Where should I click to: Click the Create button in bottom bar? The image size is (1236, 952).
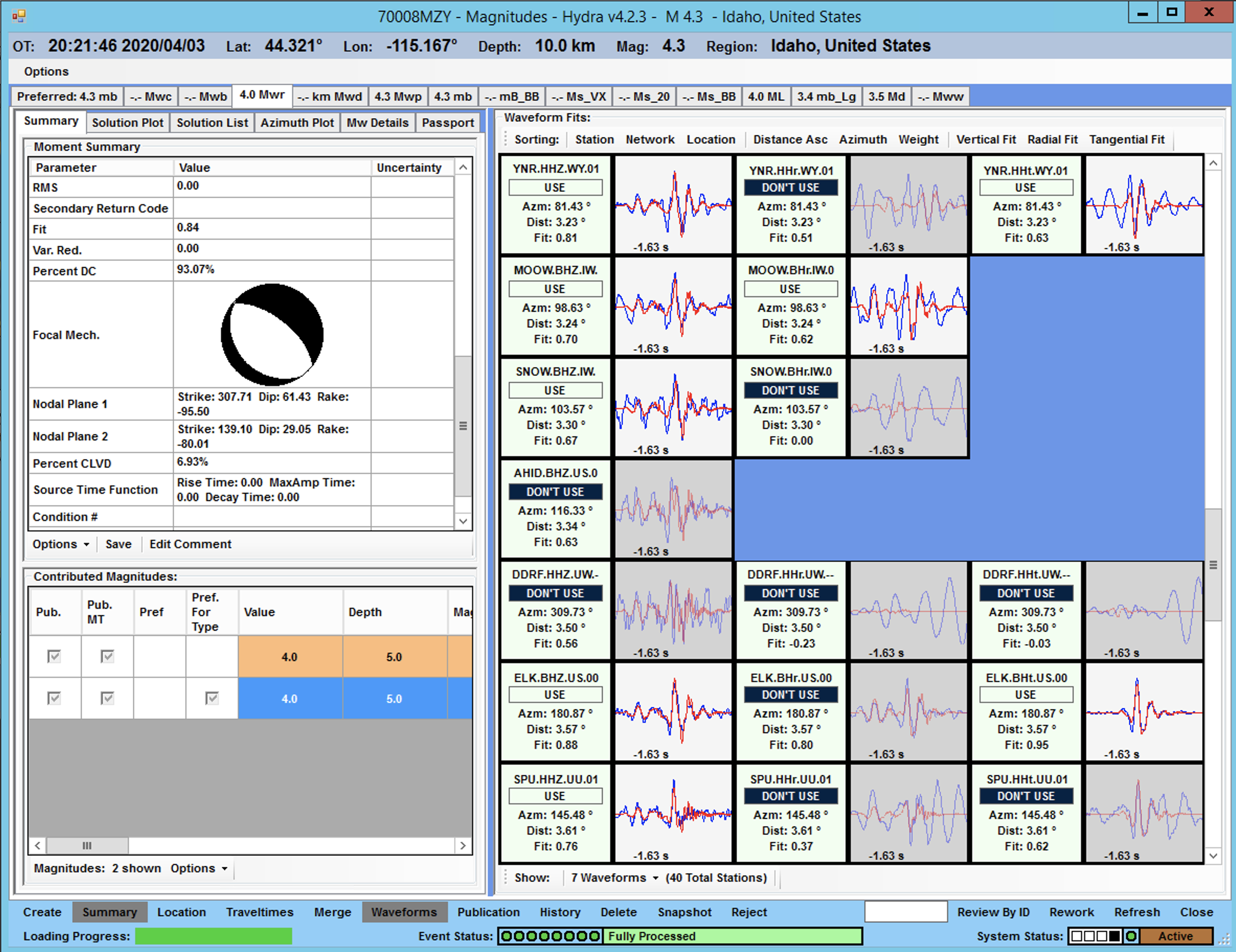[x=42, y=912]
